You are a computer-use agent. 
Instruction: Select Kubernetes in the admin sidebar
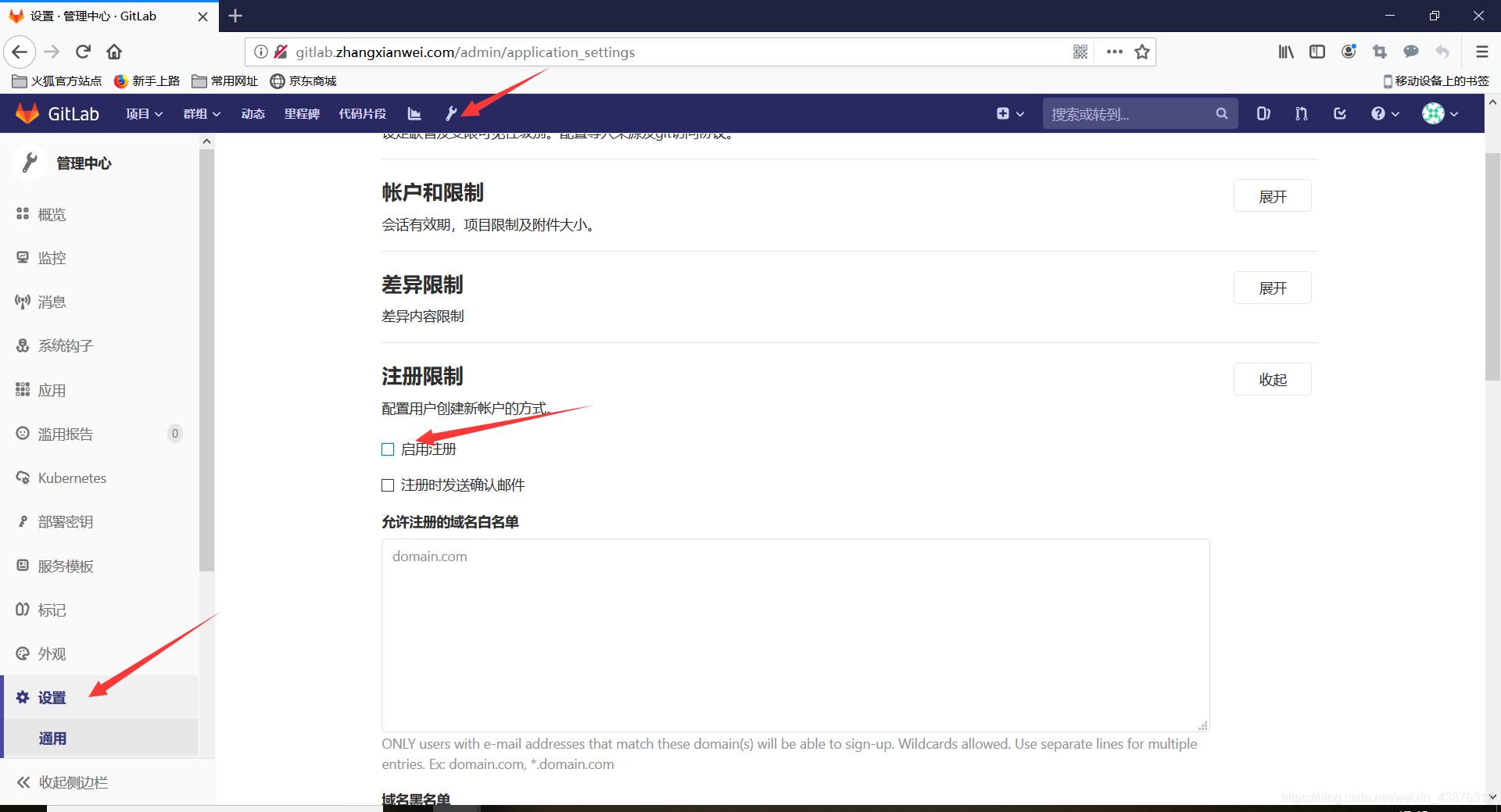click(x=72, y=478)
